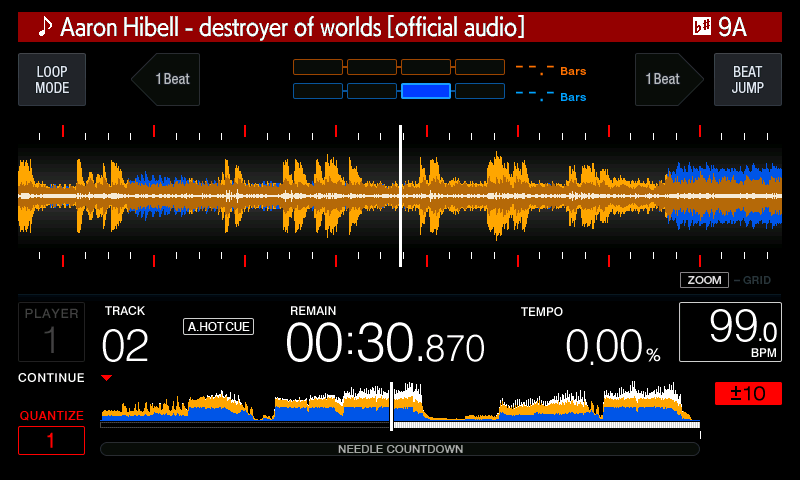Tap the 99.0 BPM display
This screenshot has height=480, width=800.
(730, 332)
